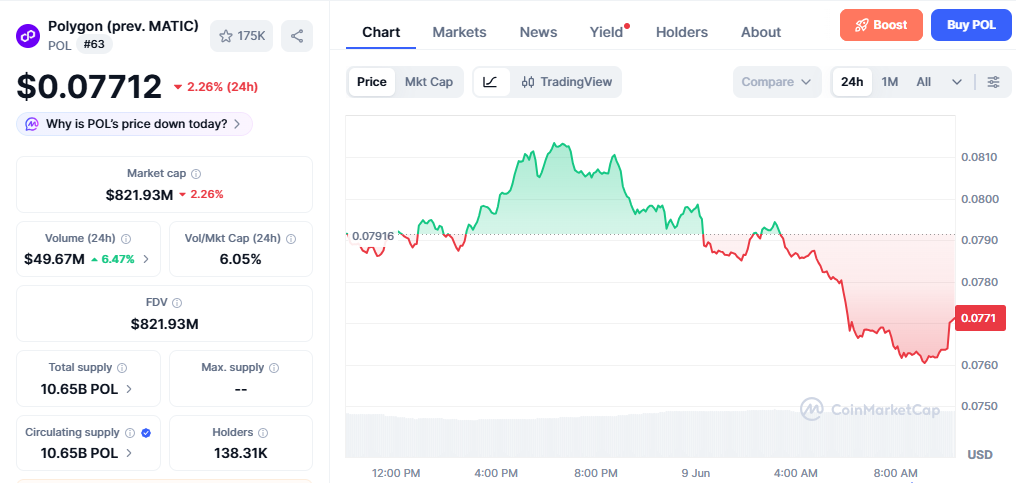This screenshot has height=483, width=1016.
Task: Select the 24h time range
Action: pos(852,82)
